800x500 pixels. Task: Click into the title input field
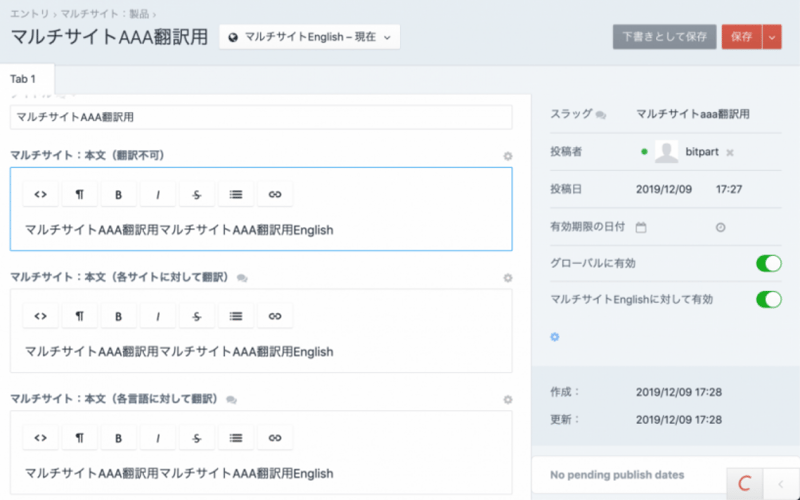tap(260, 117)
